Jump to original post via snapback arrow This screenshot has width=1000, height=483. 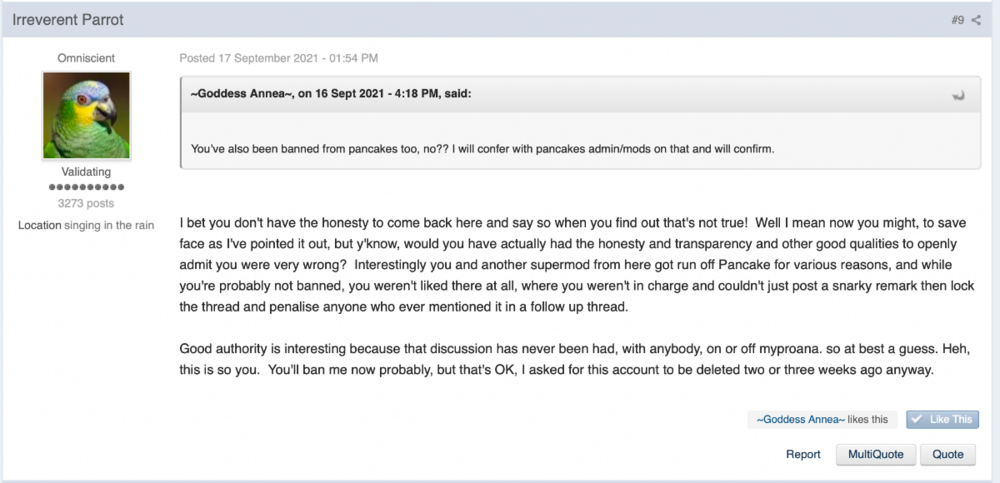tap(958, 96)
